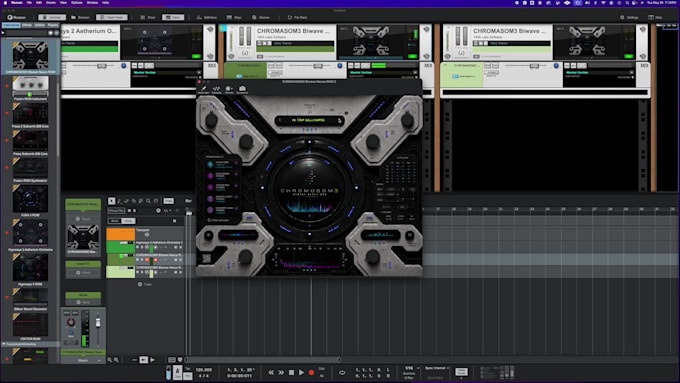Select the Mute tool in sequencer toolbar
Screen dimensions: 680x383
coord(141,201)
